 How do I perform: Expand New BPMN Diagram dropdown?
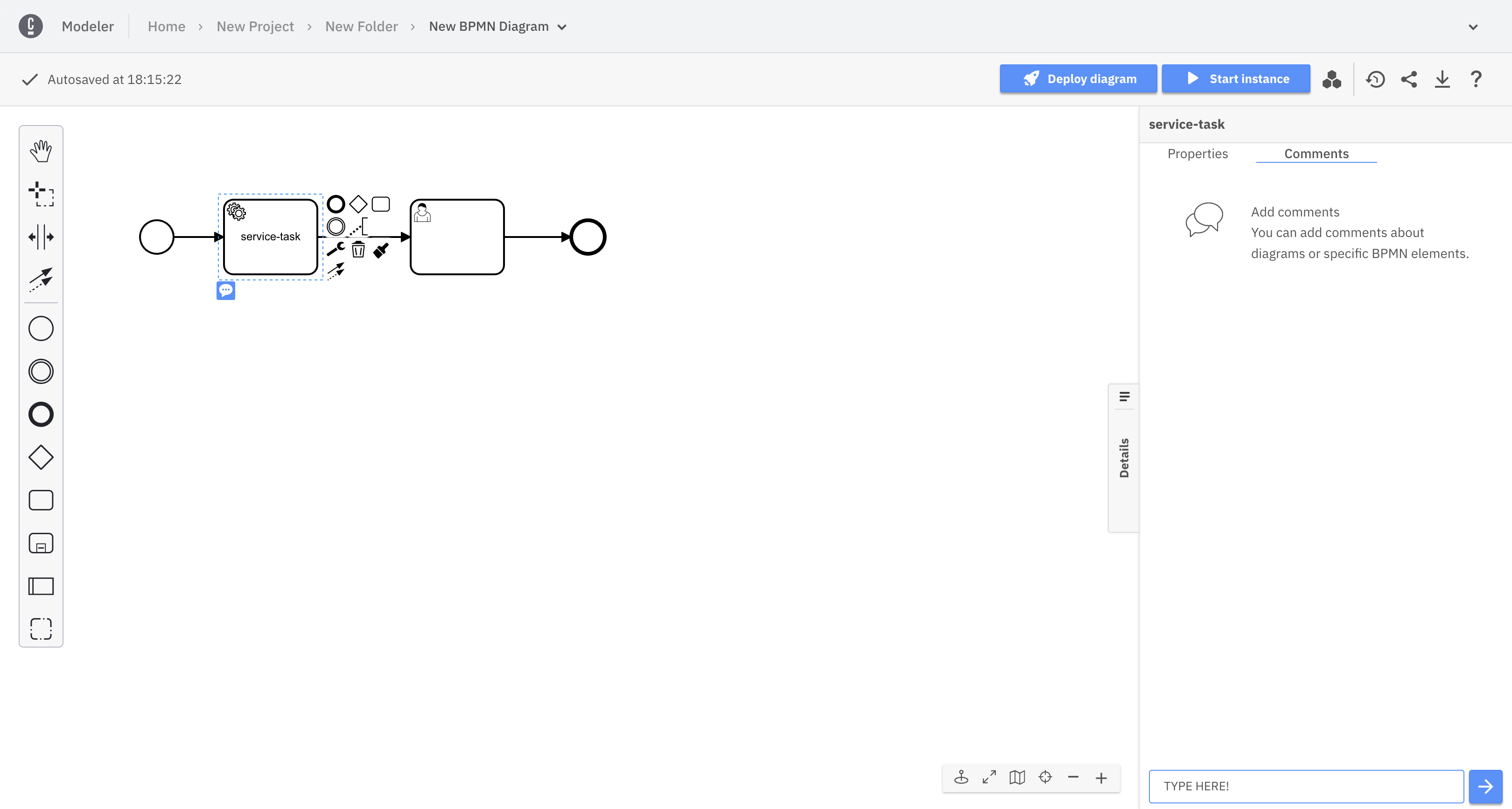(562, 27)
